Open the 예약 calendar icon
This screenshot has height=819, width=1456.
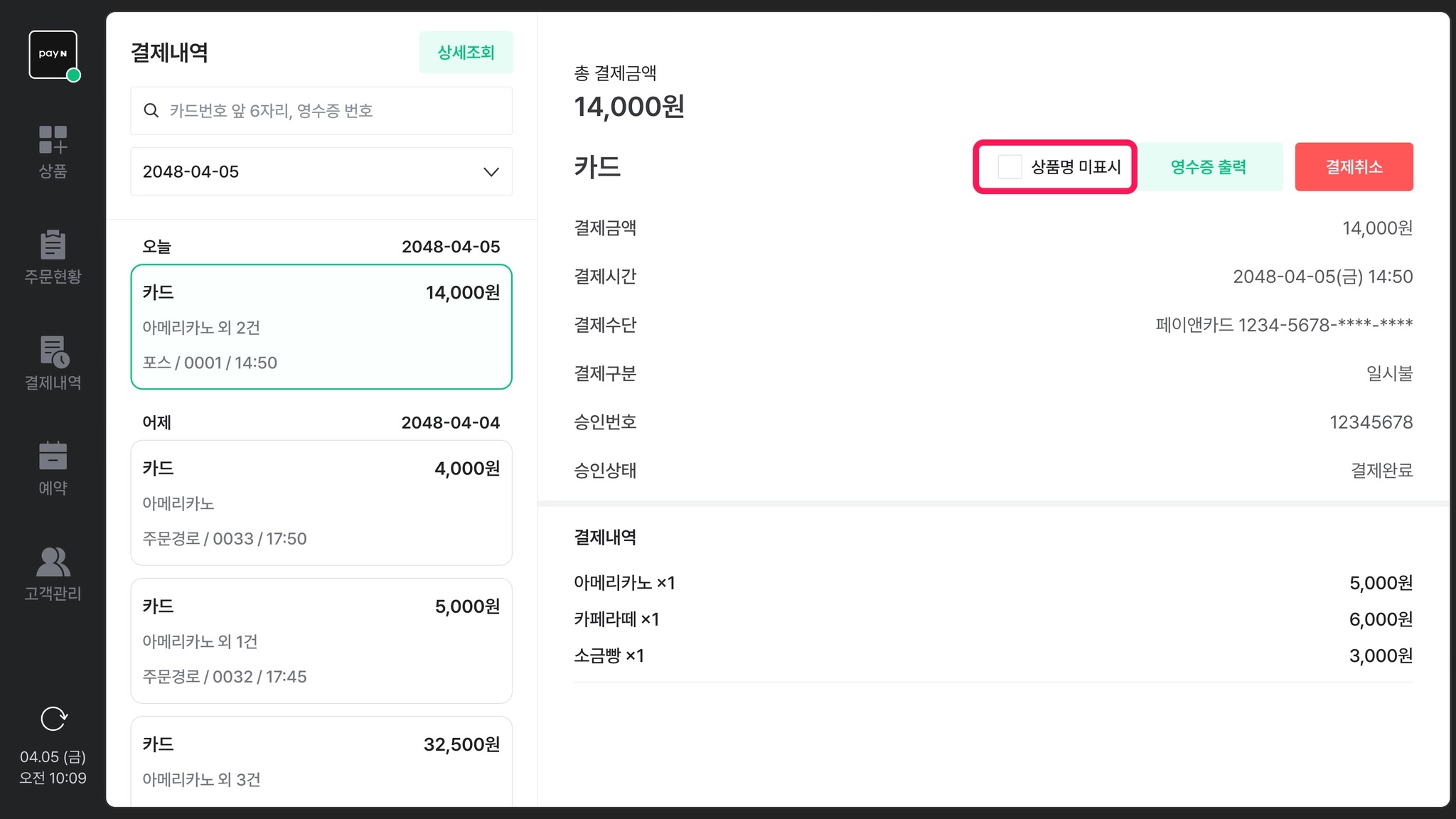point(53,456)
